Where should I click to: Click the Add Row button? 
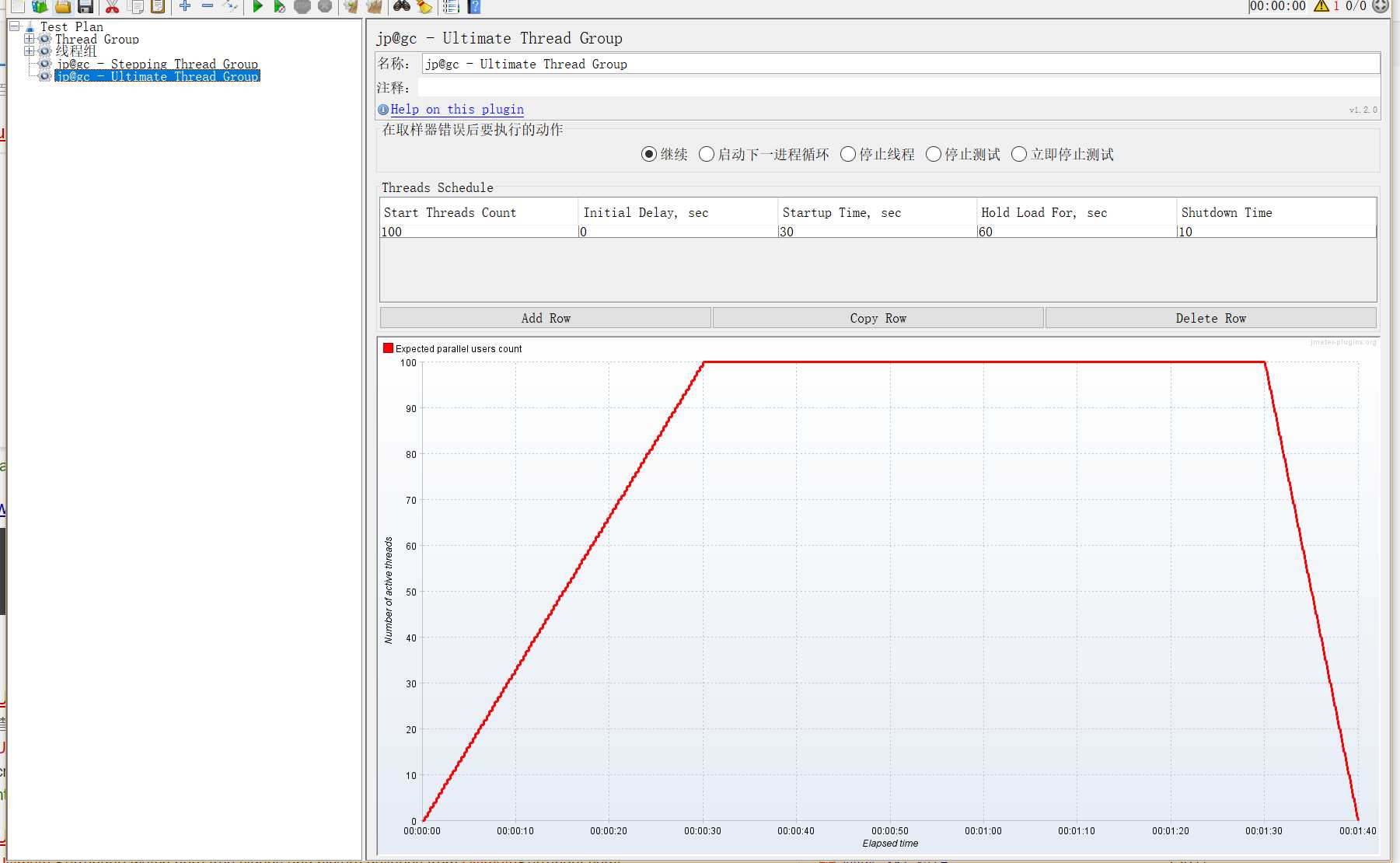coord(546,318)
